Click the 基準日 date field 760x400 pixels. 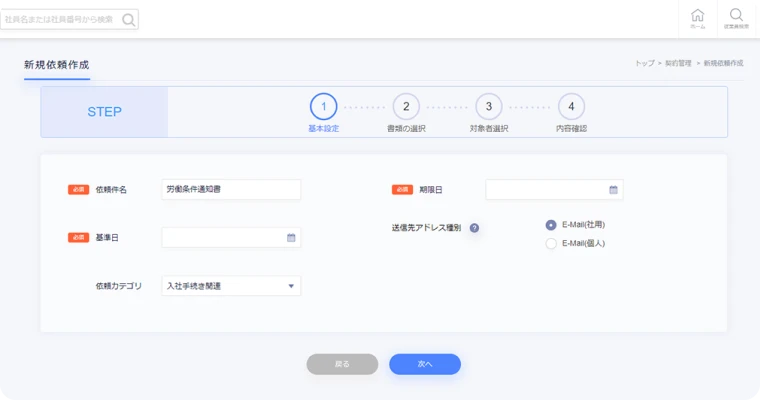point(223,238)
